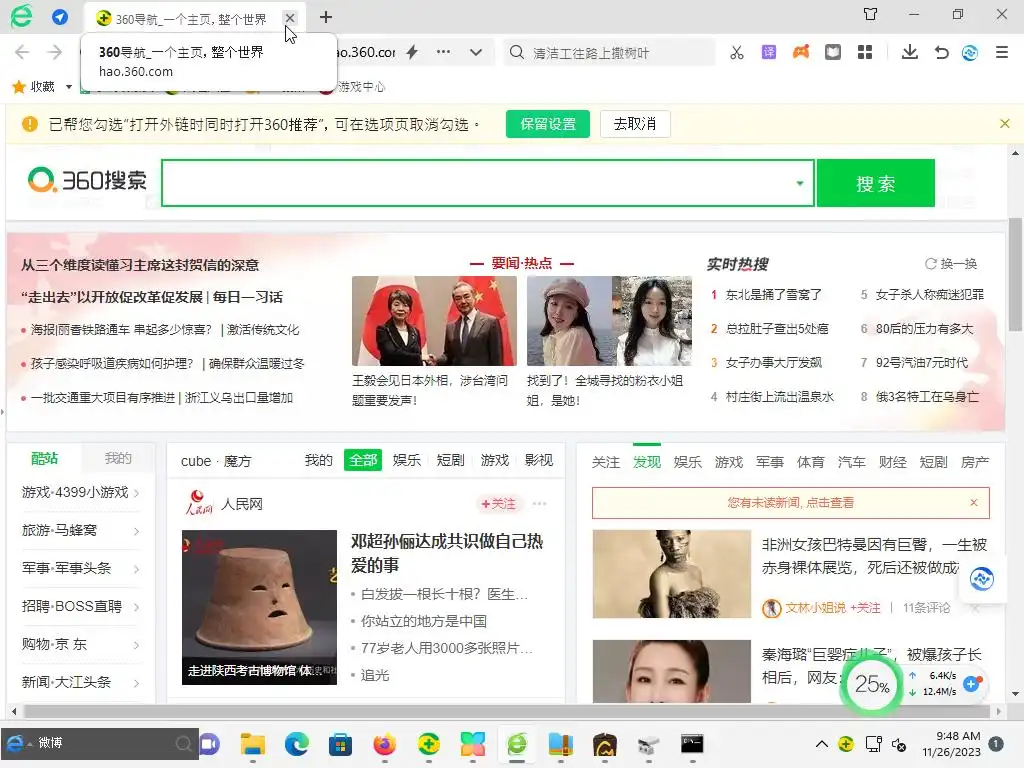Close the unread news notice banner
This screenshot has width=1024, height=768.
(x=974, y=502)
